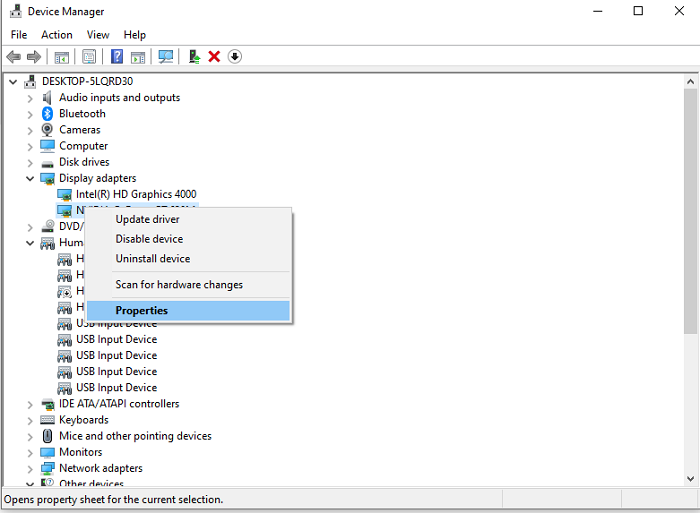
Task: Click the Audio inputs speaker icon
Action: (x=47, y=97)
